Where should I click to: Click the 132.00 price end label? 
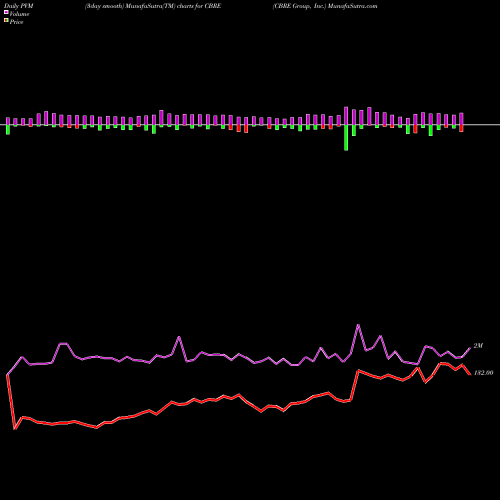[483, 373]
